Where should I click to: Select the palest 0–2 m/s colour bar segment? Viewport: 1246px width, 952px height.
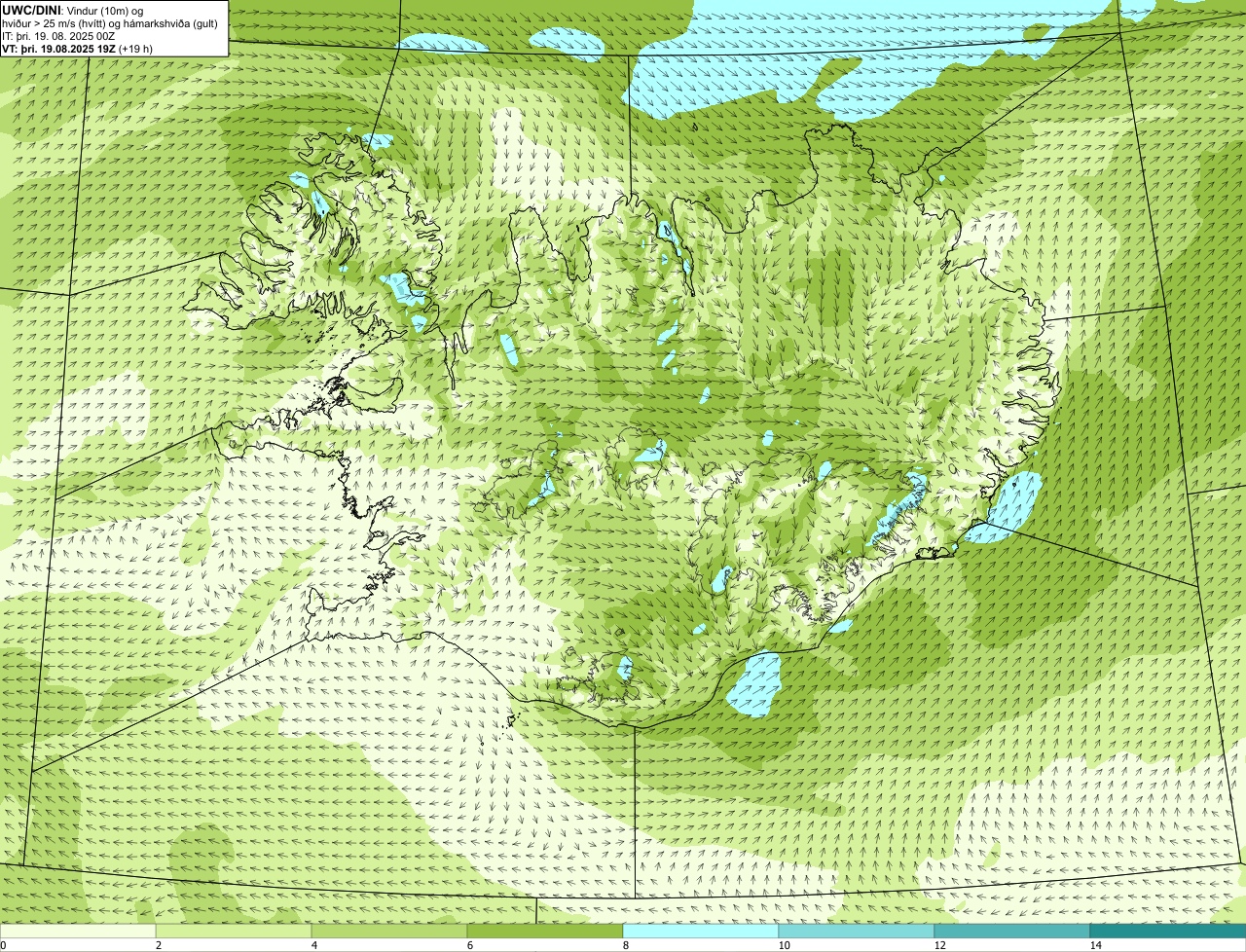click(x=78, y=931)
